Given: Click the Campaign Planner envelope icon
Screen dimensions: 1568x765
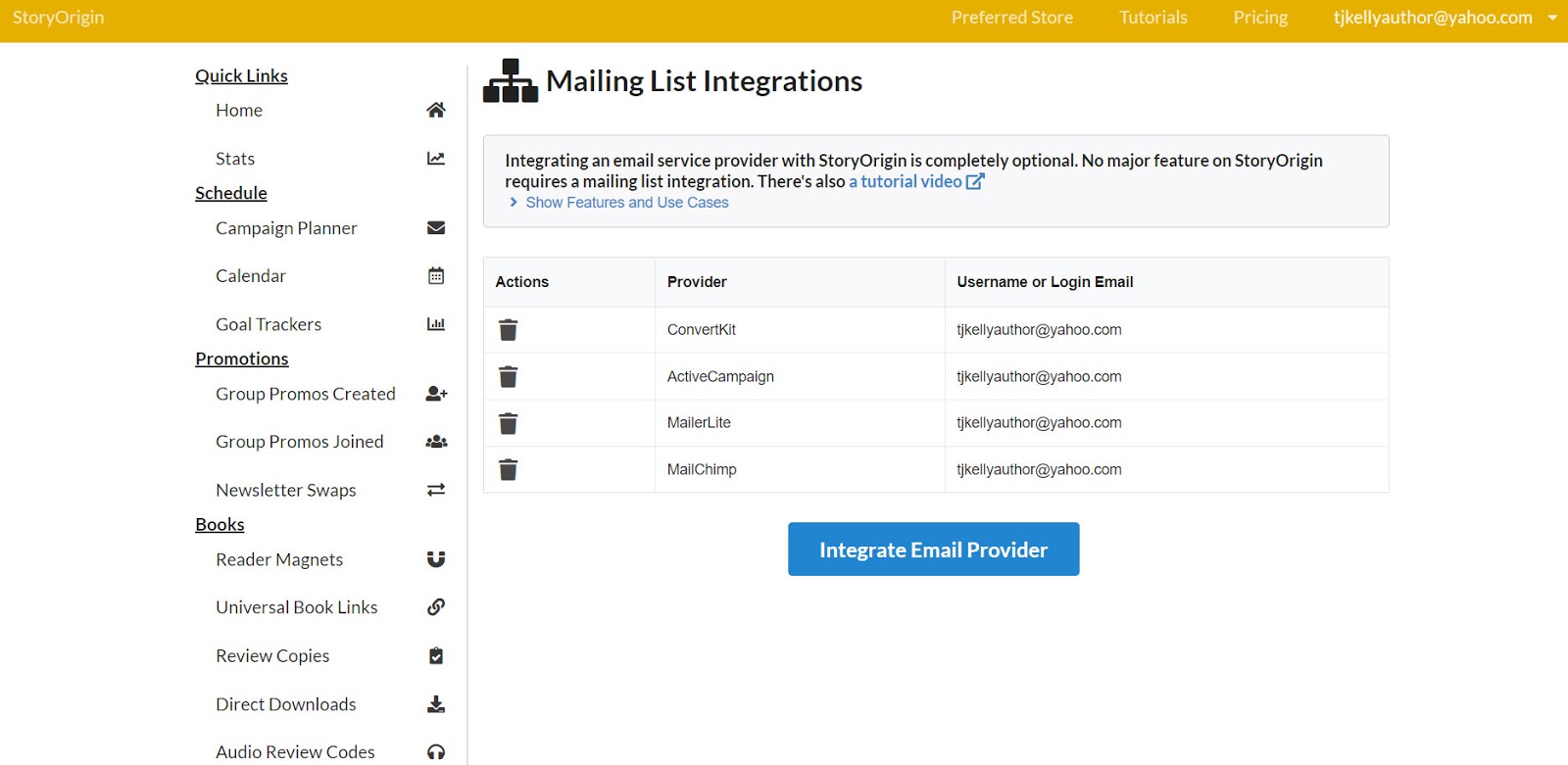Looking at the screenshot, I should [436, 228].
